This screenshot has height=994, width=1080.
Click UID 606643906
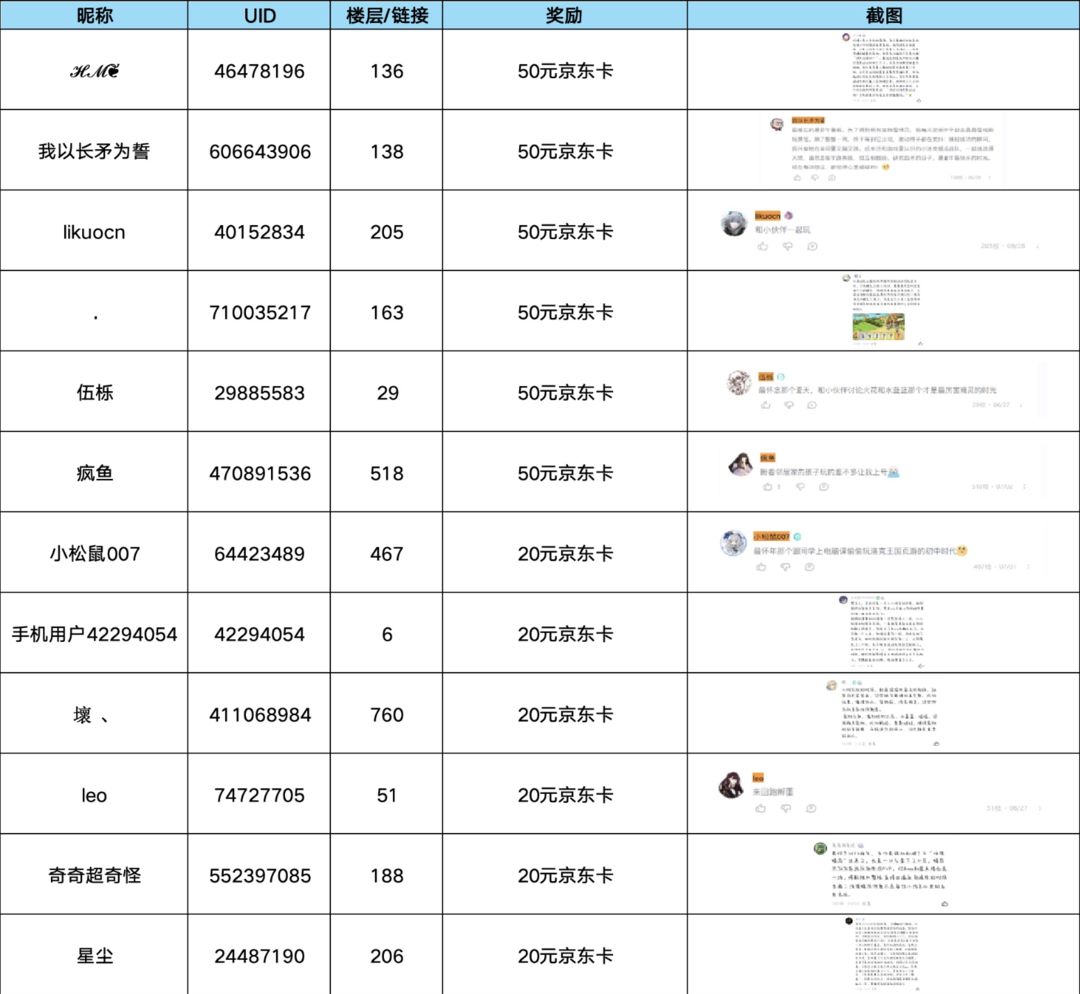tap(260, 152)
